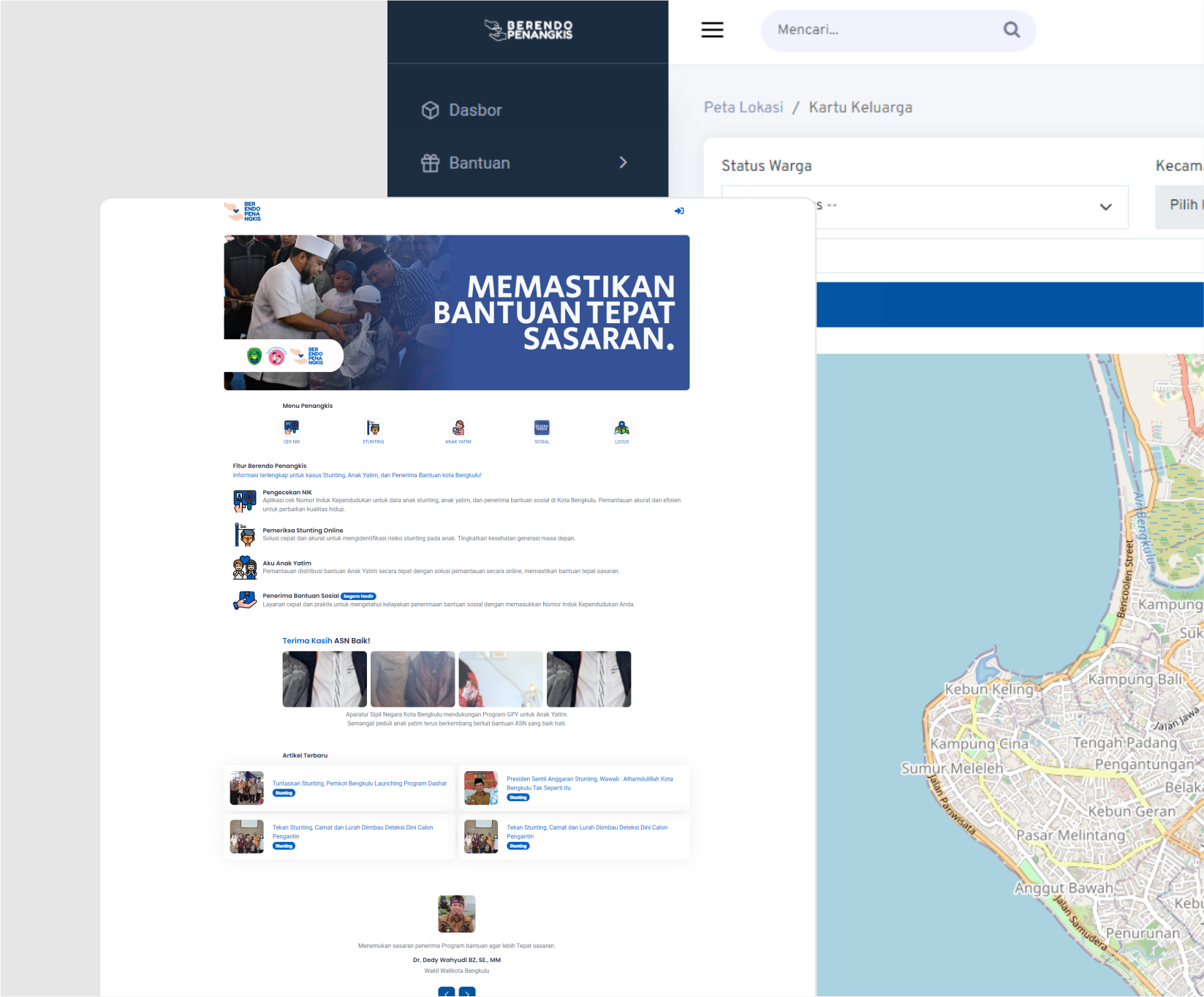1204x997 pixels.
Task: Open the Status Warga dropdown
Action: 925,207
